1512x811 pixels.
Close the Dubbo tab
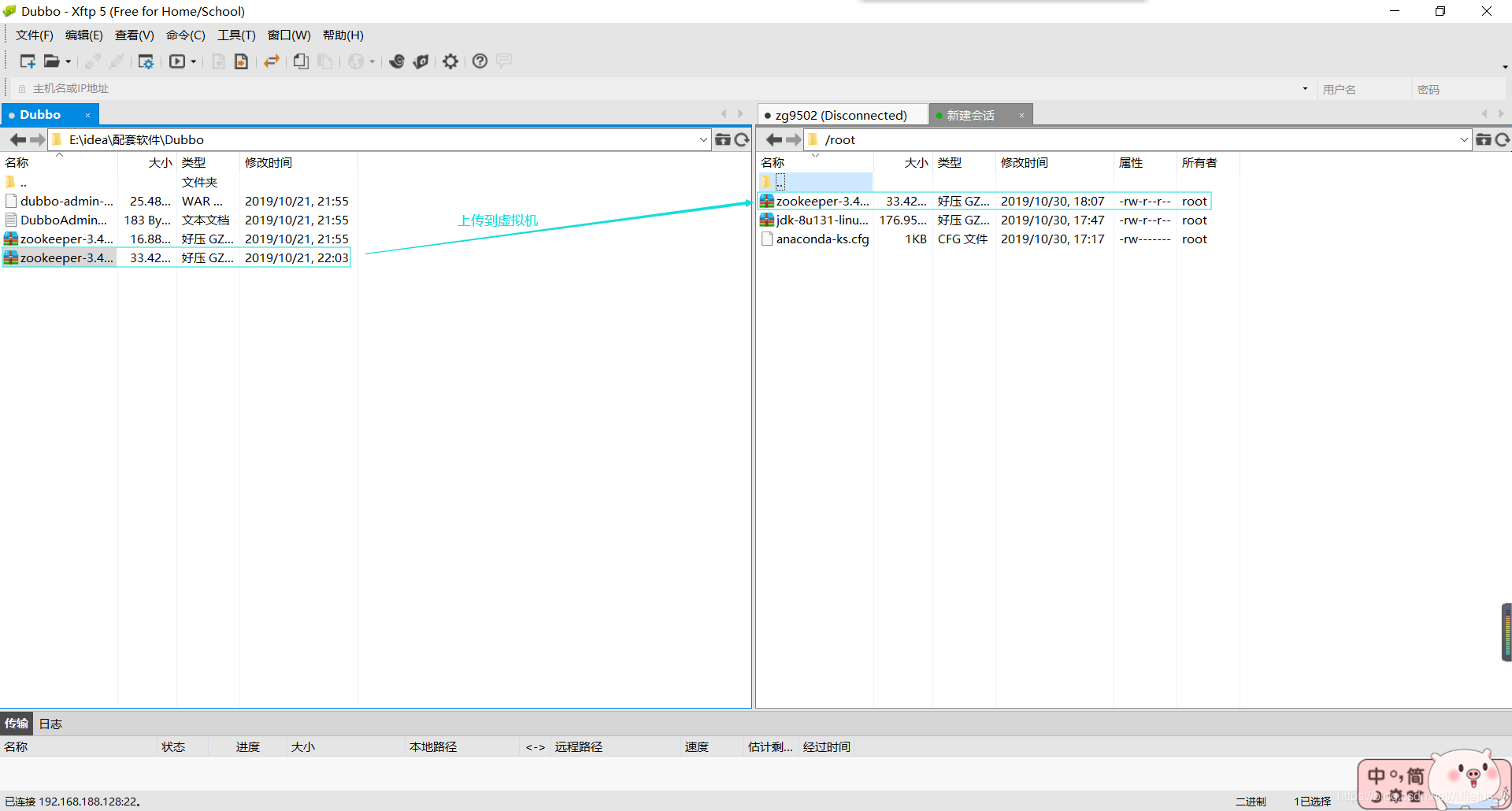[87, 116]
